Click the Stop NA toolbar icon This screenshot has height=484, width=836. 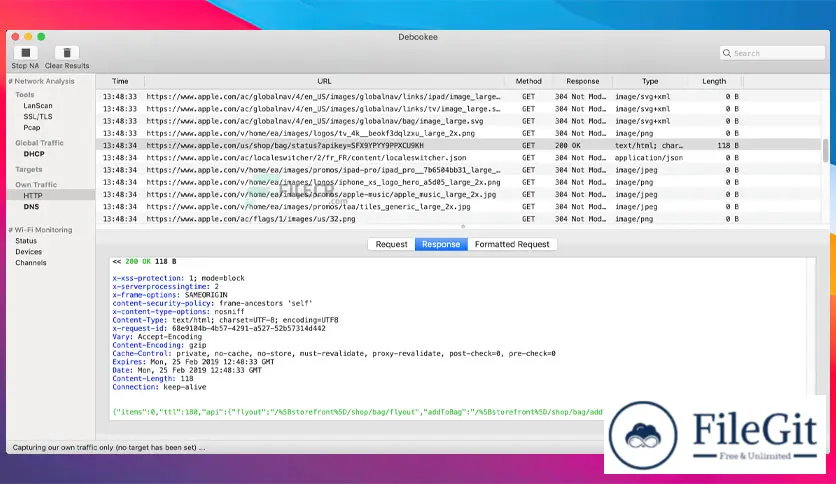coord(25,53)
